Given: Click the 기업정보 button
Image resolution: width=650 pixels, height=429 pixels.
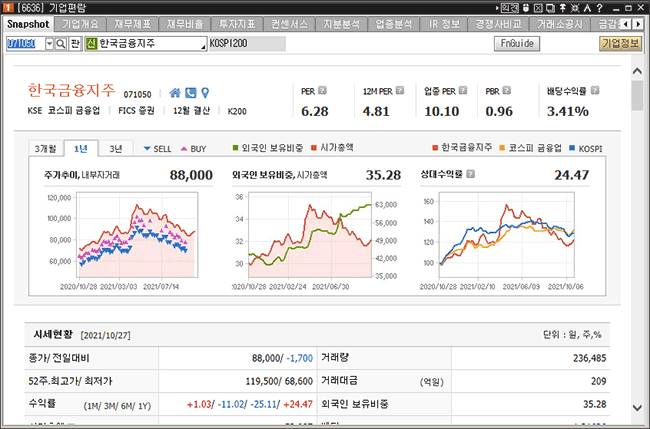Looking at the screenshot, I should [x=621, y=44].
